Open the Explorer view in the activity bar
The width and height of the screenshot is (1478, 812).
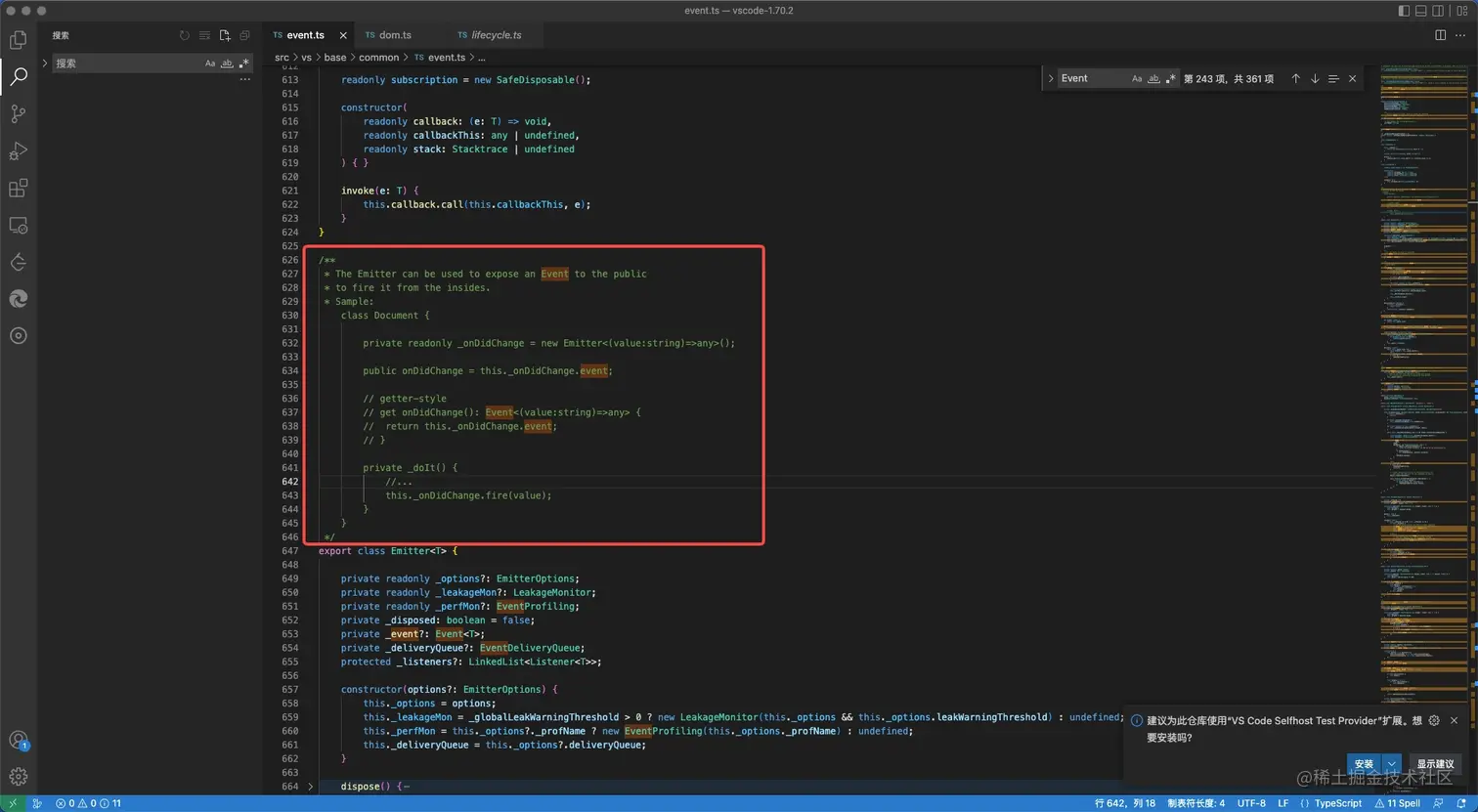[18, 39]
